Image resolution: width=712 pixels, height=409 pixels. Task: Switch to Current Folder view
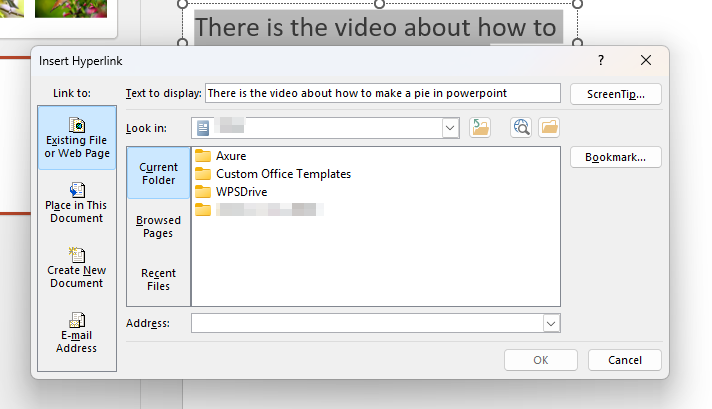(158, 174)
